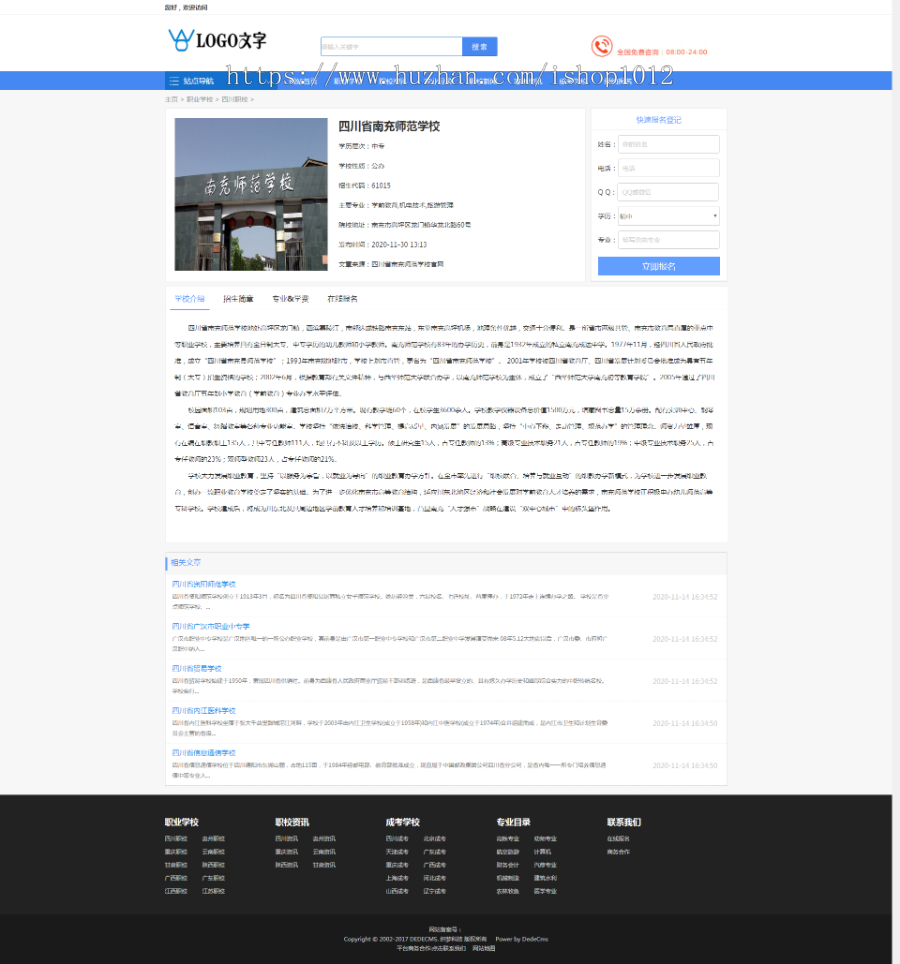Screen dimensions: 900x964
Task: Click 商务合作 under 联系我们
Action: click(x=618, y=852)
